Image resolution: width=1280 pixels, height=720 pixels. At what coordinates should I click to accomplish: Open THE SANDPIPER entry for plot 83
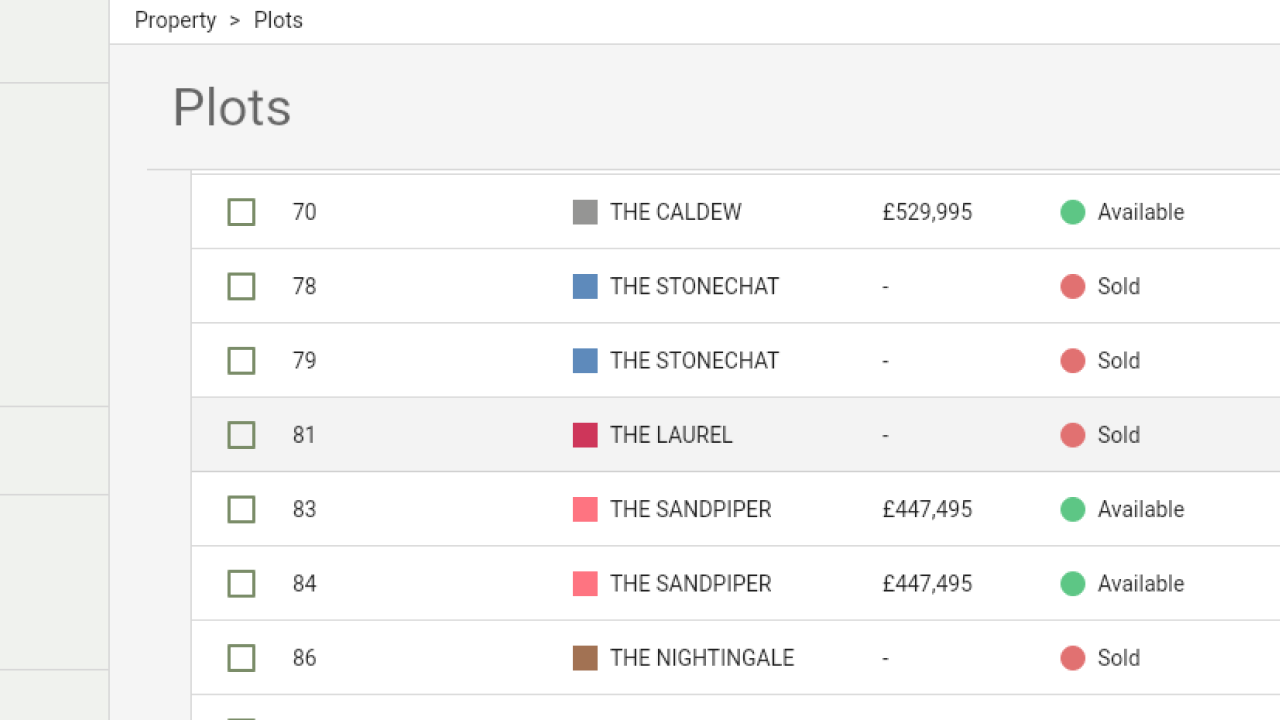[690, 510]
